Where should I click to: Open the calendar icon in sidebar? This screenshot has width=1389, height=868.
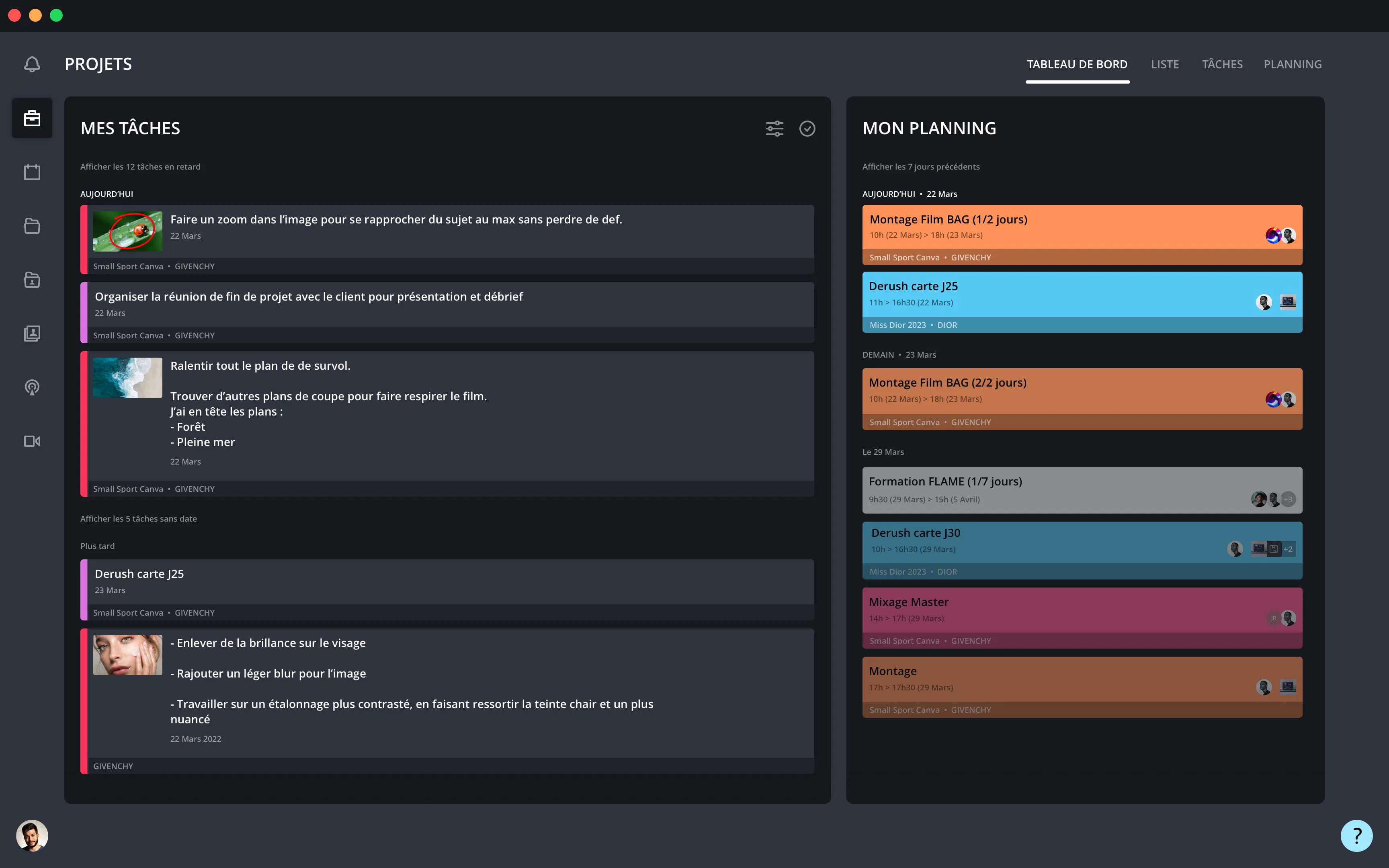click(32, 172)
